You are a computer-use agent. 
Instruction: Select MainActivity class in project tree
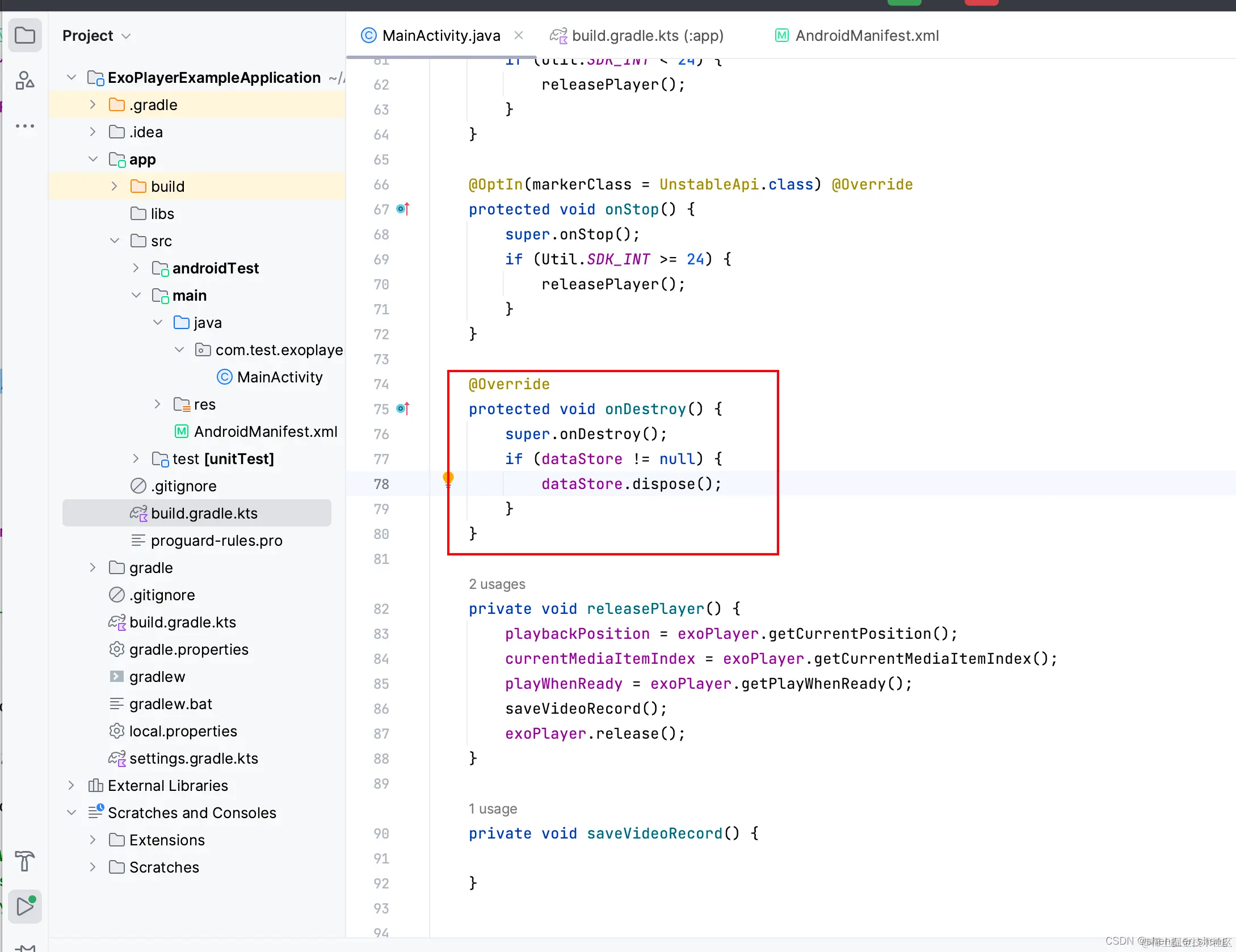[x=279, y=377]
